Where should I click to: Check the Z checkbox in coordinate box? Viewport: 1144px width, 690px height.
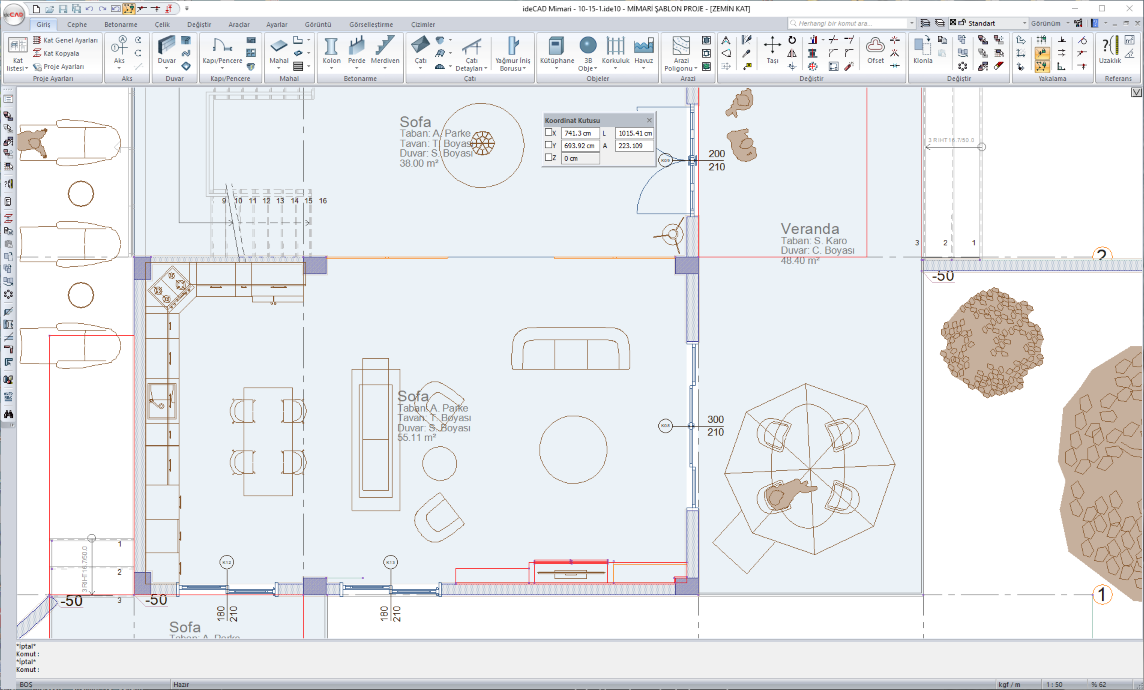click(549, 158)
